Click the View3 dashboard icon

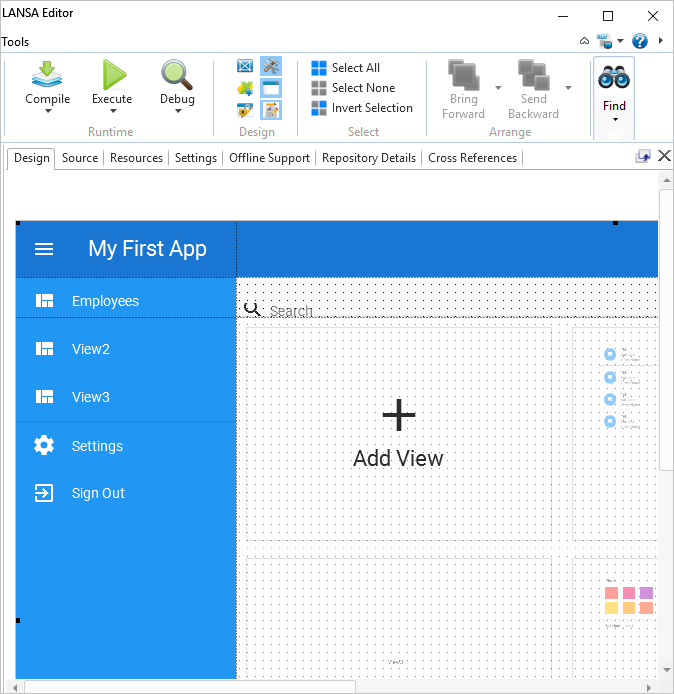coord(44,397)
